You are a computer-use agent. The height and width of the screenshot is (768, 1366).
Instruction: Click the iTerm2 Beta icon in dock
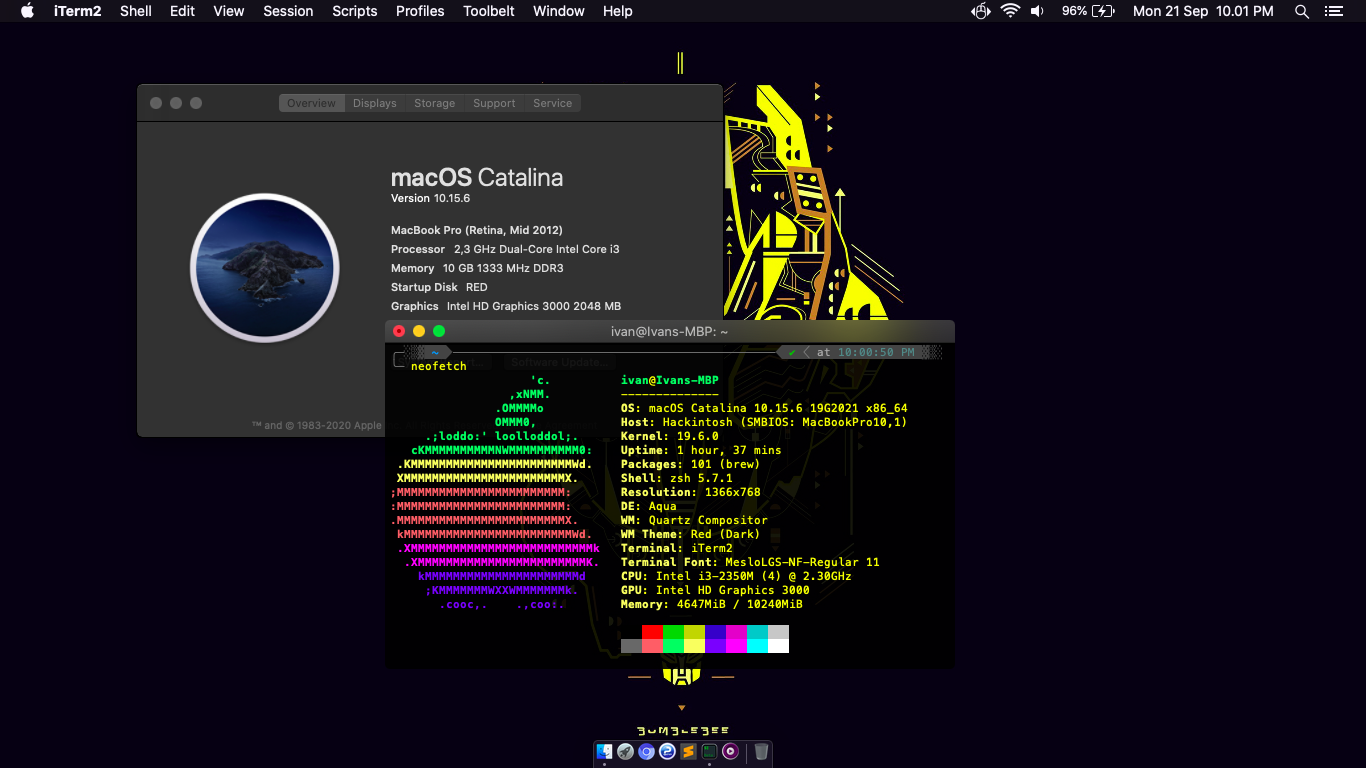(x=709, y=751)
